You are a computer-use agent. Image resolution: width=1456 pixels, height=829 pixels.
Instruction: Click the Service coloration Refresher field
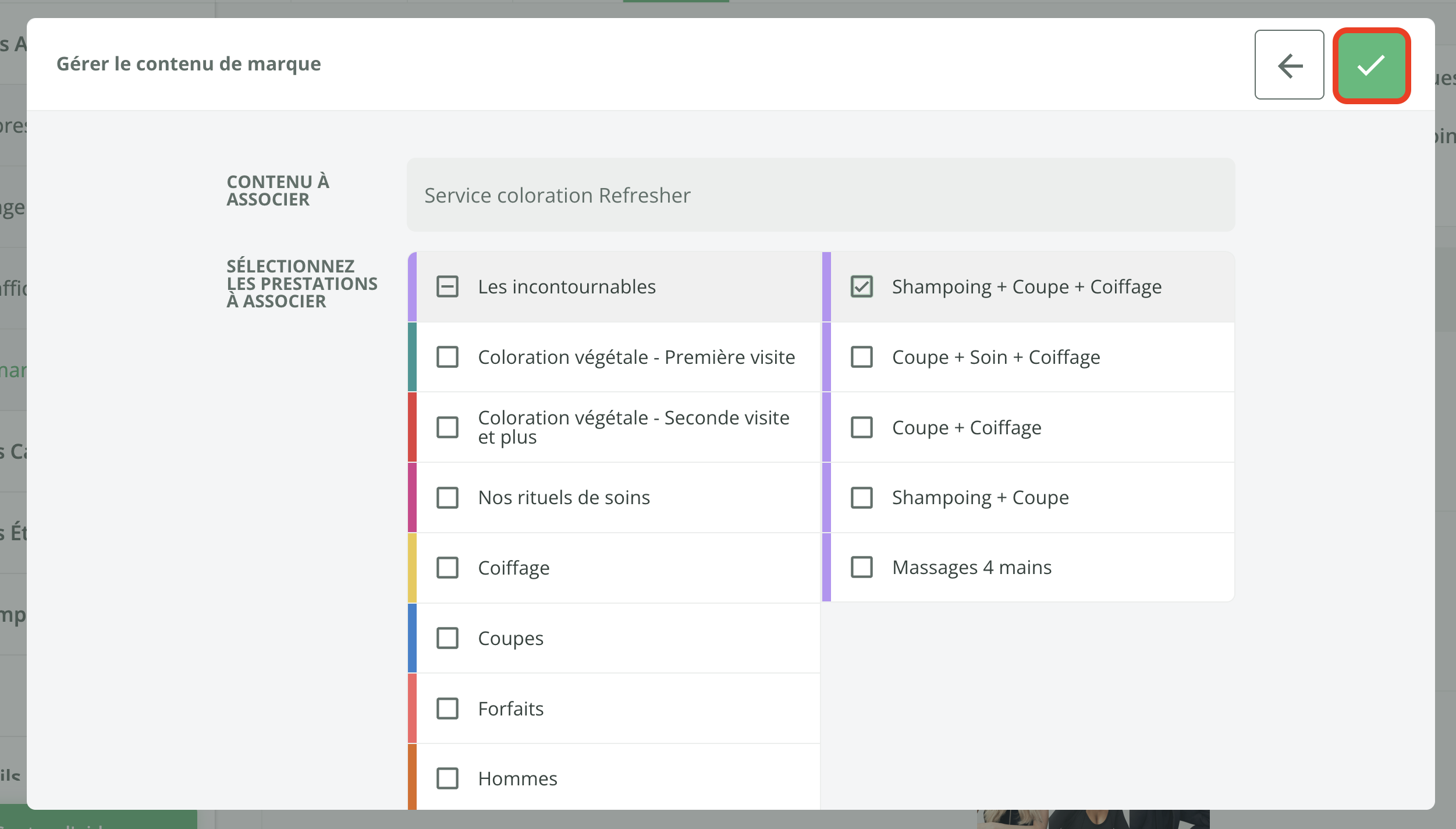pyautogui.click(x=821, y=195)
